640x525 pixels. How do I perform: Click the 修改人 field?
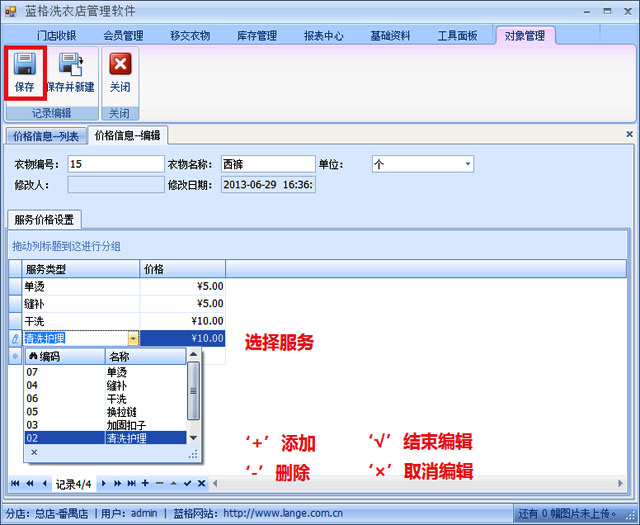click(x=116, y=185)
